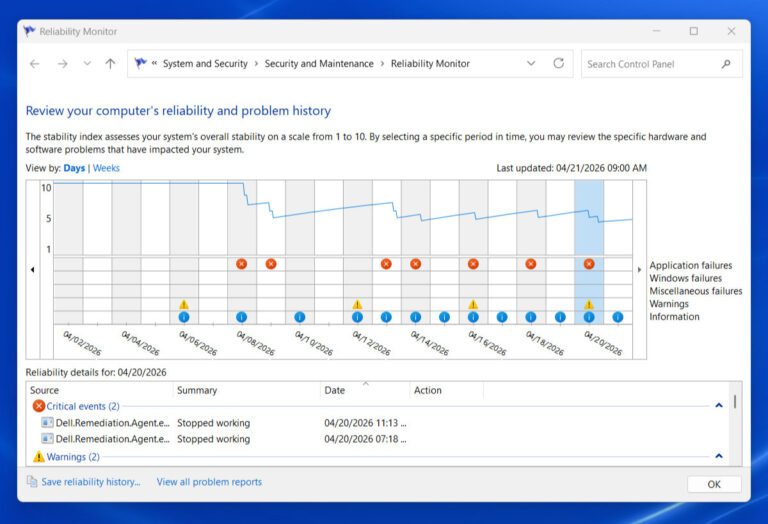The image size is (768, 524).
Task: Click the Reliability Monitor breadcrumb
Action: click(430, 64)
